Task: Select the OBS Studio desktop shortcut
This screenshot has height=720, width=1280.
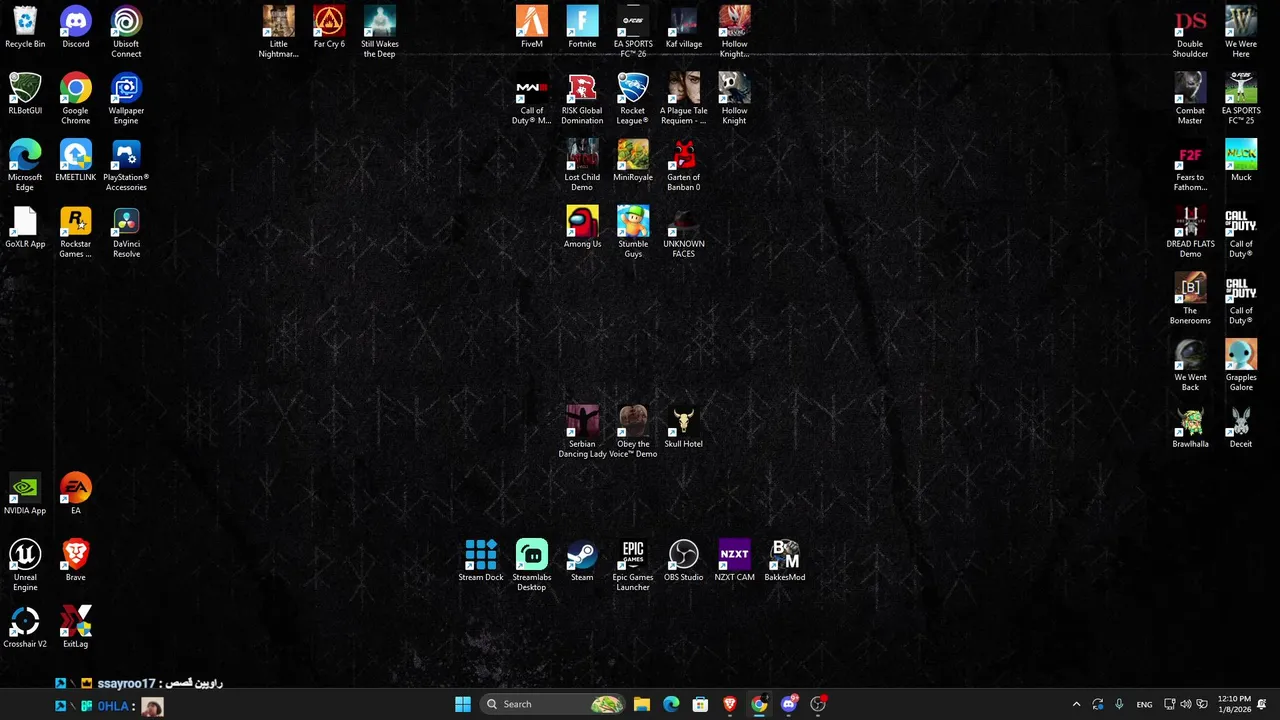Action: coord(684,561)
